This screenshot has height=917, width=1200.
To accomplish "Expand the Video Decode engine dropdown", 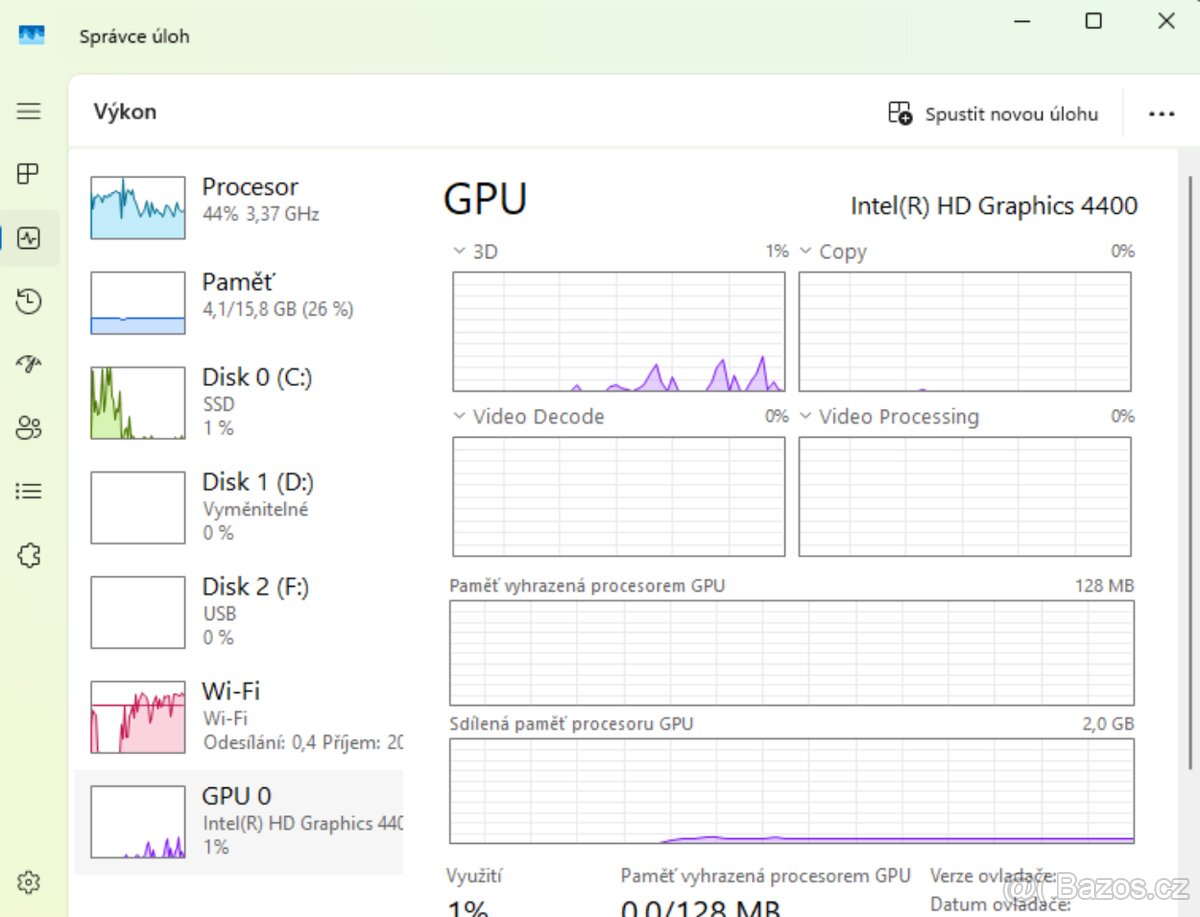I will (529, 417).
